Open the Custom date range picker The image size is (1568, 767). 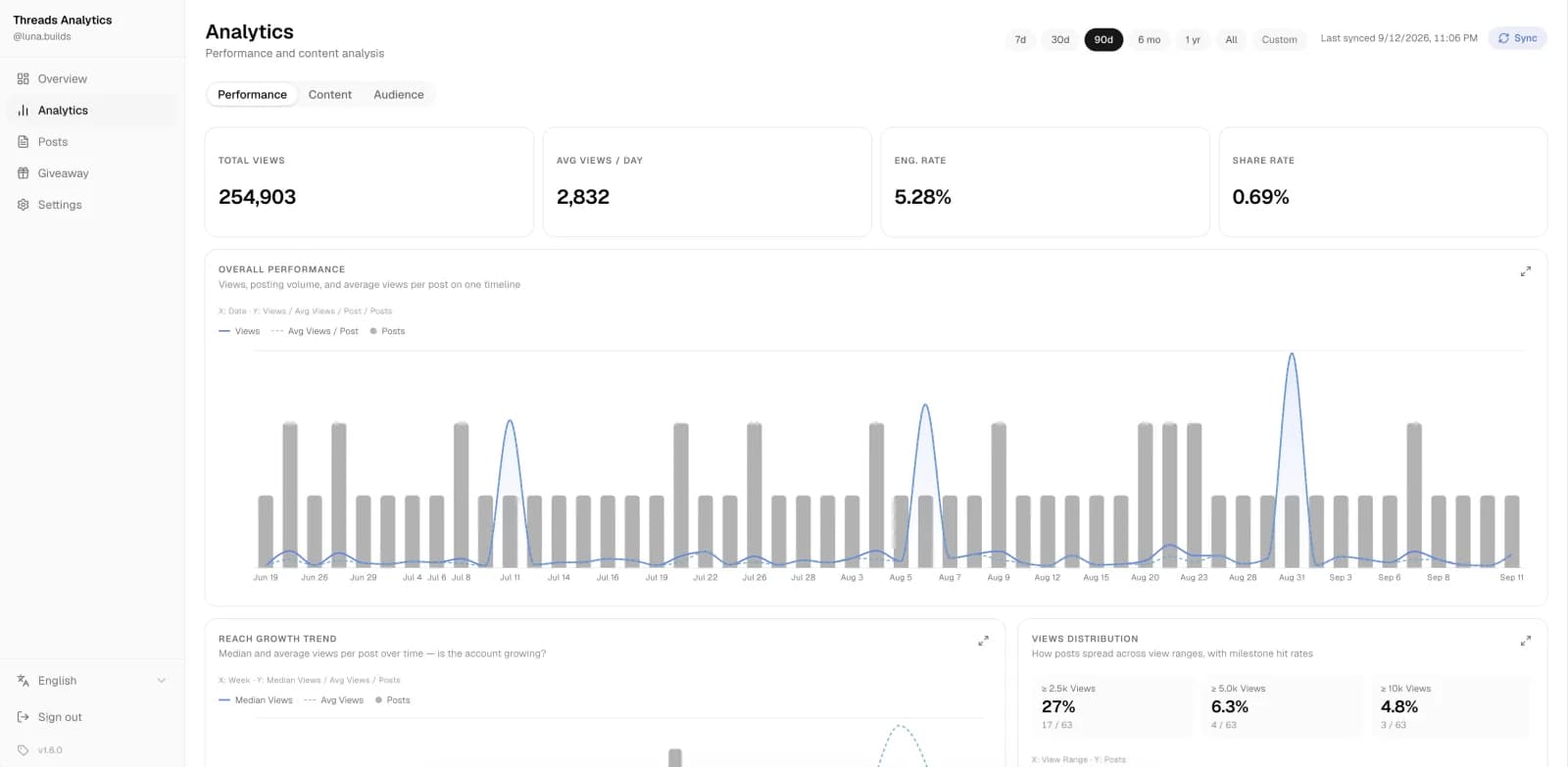coord(1279,39)
